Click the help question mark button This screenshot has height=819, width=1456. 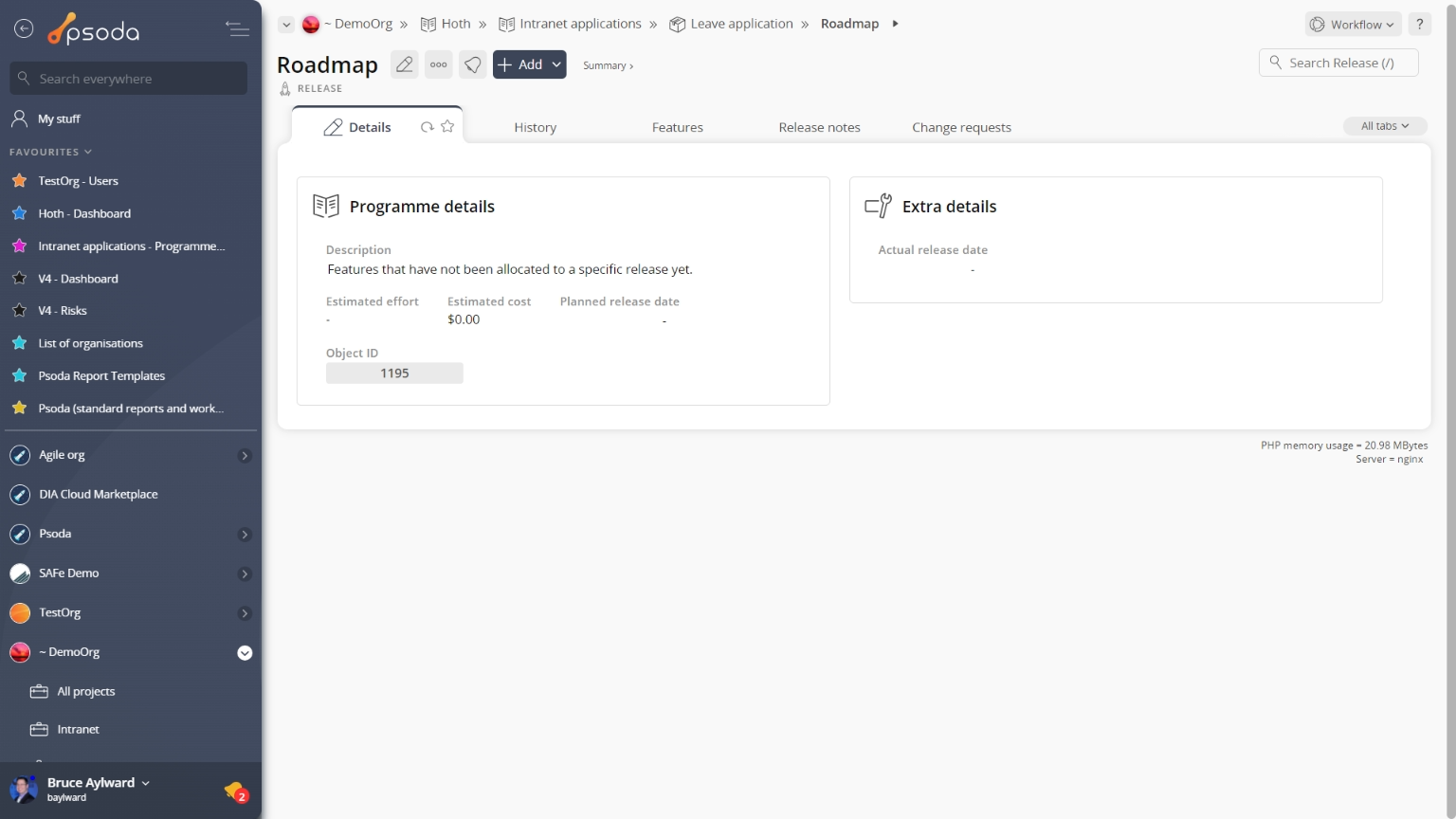coord(1419,25)
